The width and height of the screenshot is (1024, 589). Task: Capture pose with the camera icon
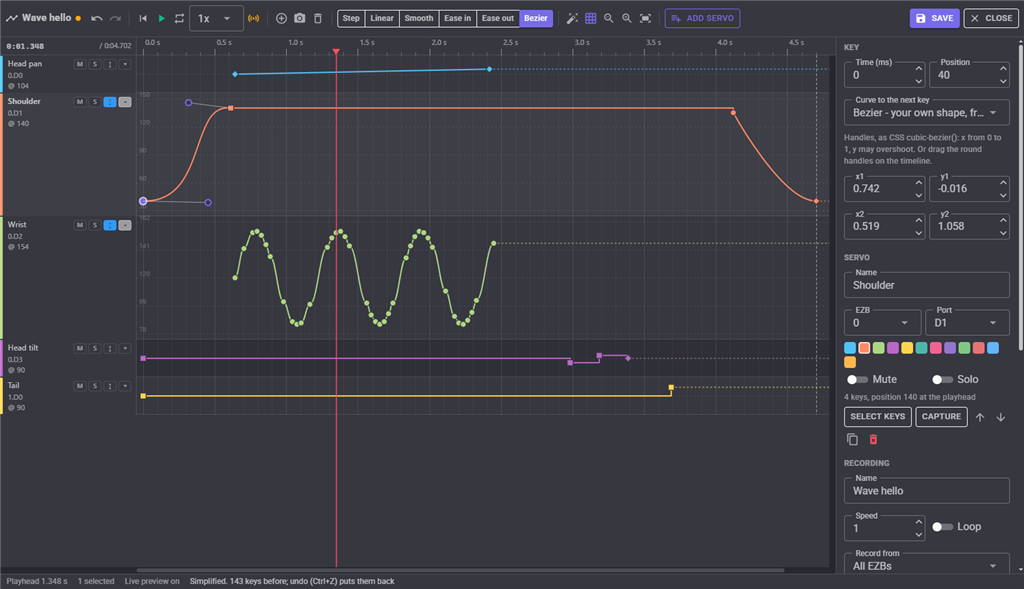299,18
